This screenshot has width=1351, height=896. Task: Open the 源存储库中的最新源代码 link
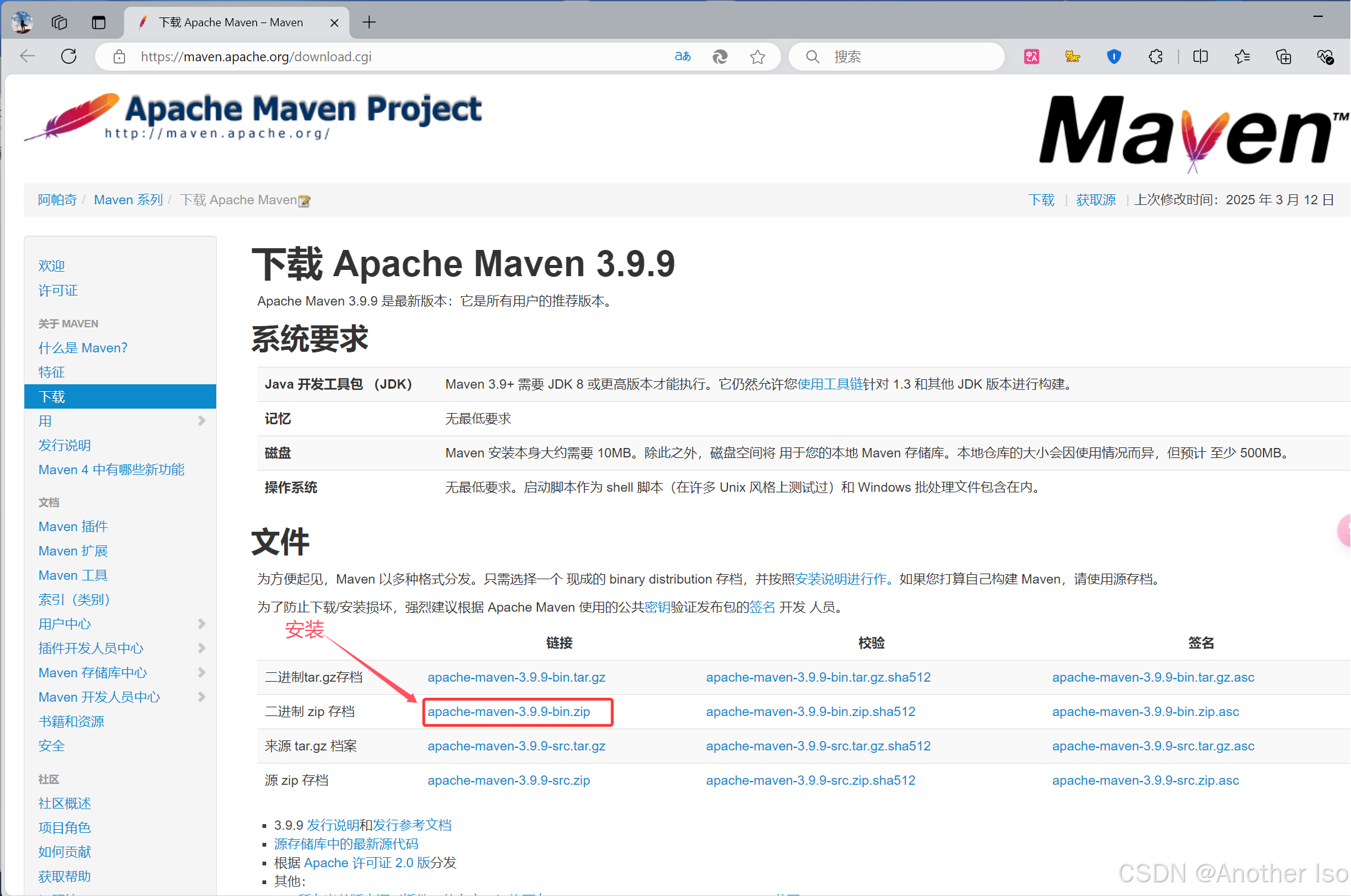(x=346, y=844)
